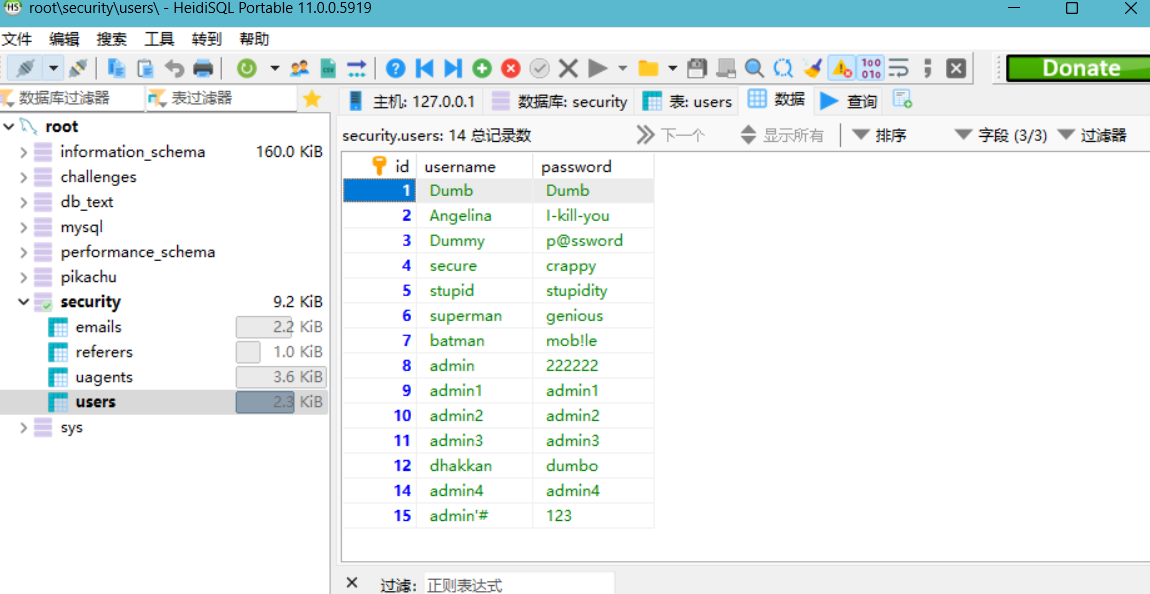Image resolution: width=1150 pixels, height=594 pixels.
Task: Click the semicolon delimiter icon
Action: click(x=927, y=69)
